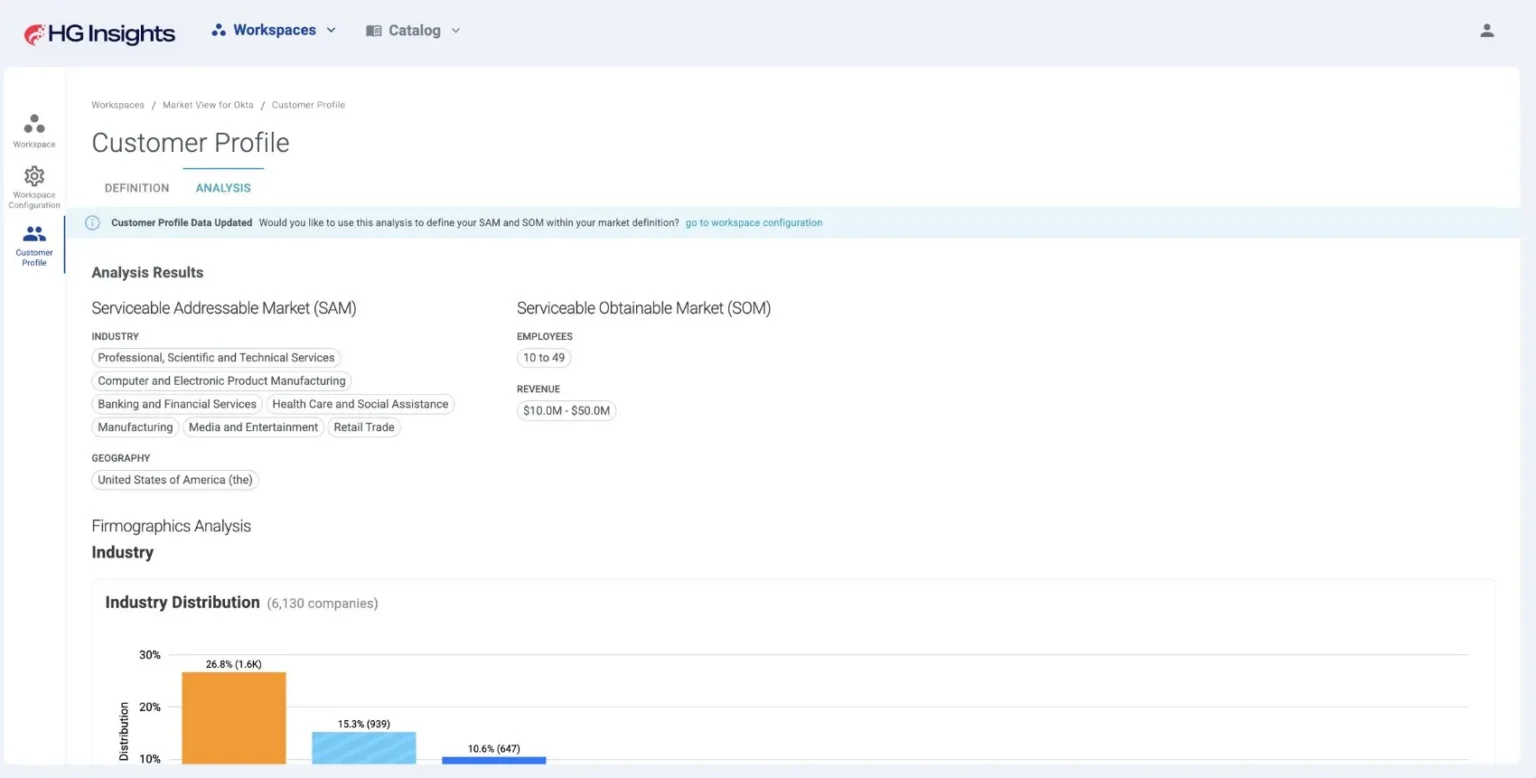This screenshot has height=778, width=1536.
Task: Select Computer and Electronic Product Manufacturing chip
Action: tap(221, 381)
